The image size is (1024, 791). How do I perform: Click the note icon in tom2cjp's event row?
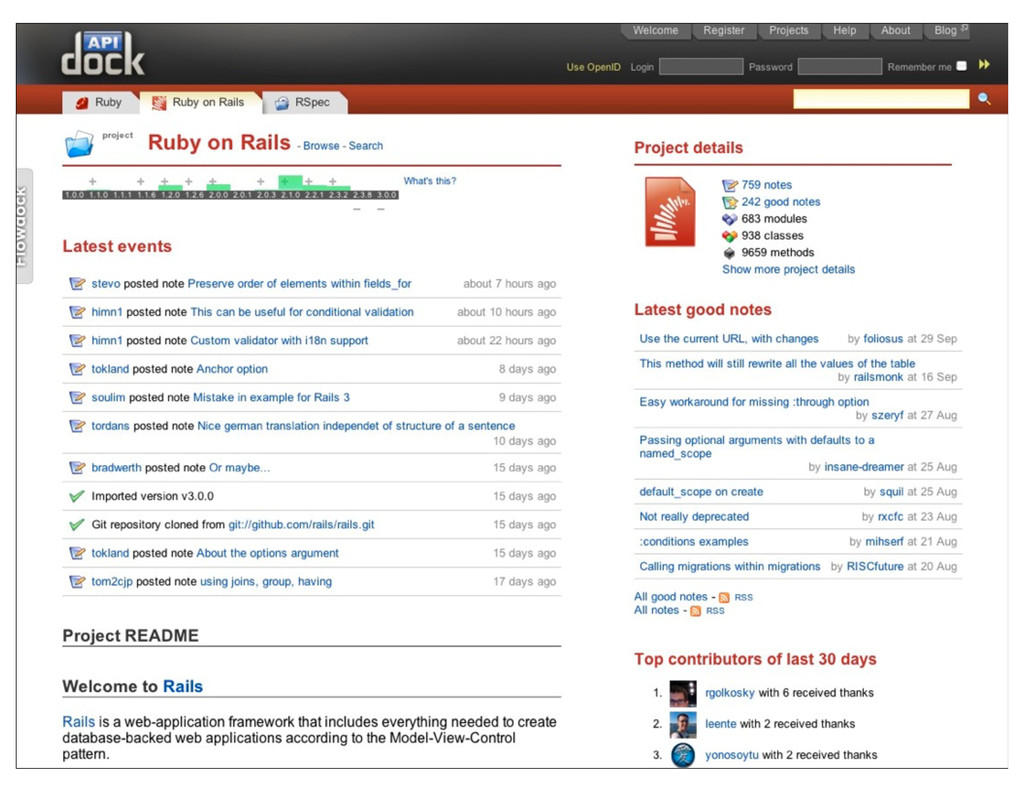point(77,581)
